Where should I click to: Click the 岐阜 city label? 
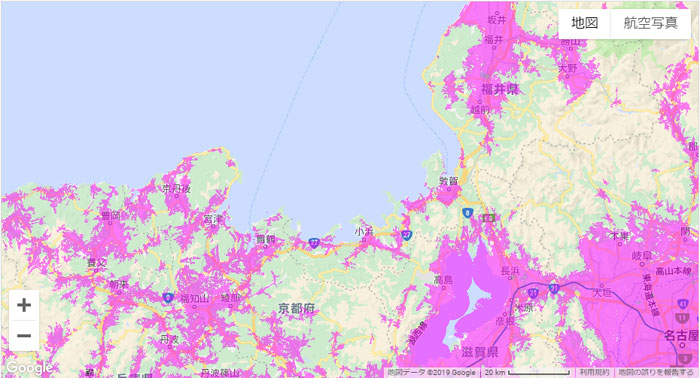click(x=642, y=256)
